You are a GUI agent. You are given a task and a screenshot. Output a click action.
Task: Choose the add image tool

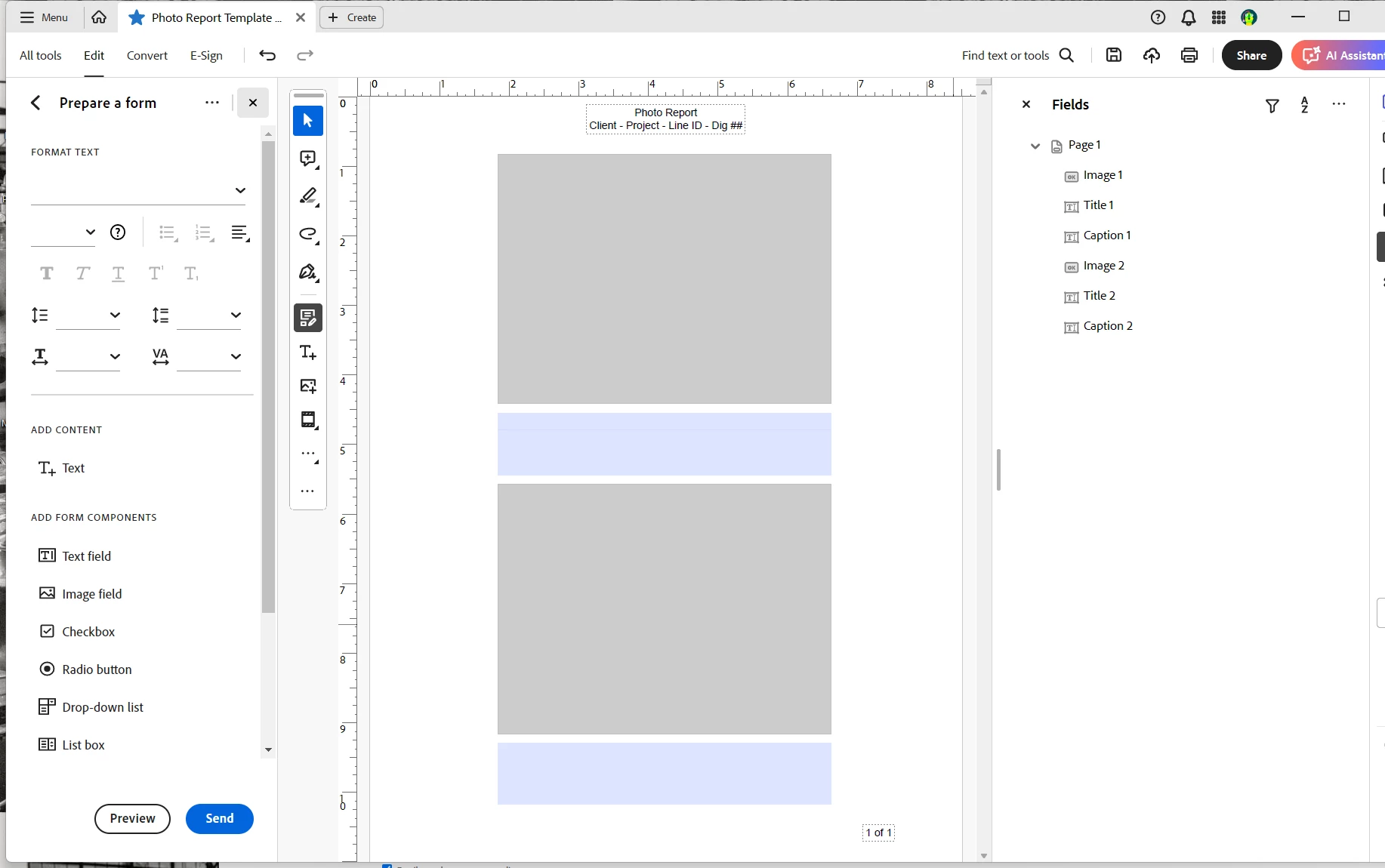[x=308, y=386]
